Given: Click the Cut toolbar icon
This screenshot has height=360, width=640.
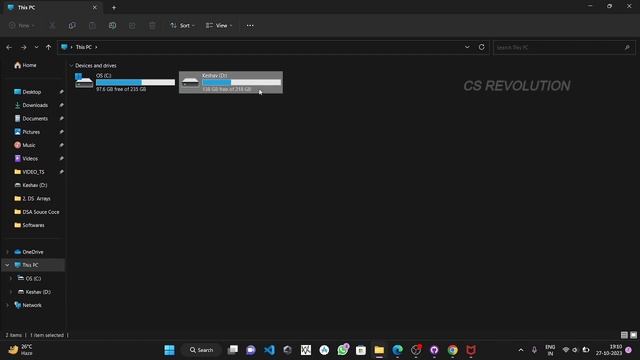Looking at the screenshot, I should [52, 25].
